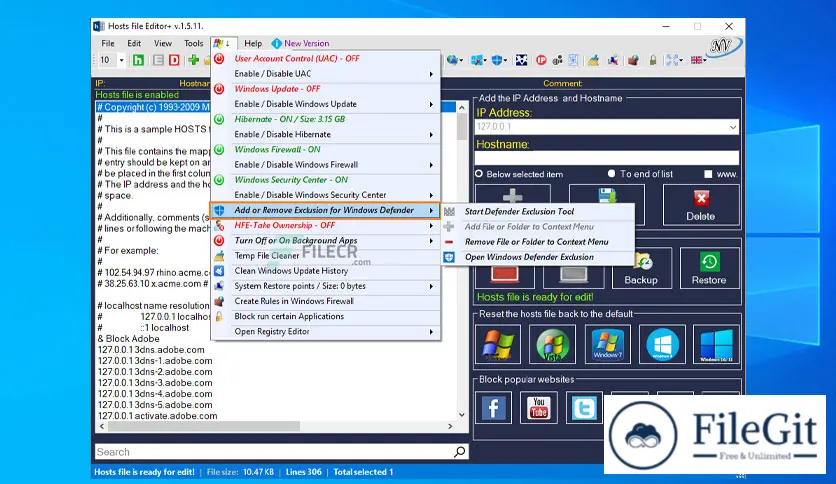Choose Open Windows Defender Exclusion
Screen dimensions: 836x484
(x=538, y=257)
